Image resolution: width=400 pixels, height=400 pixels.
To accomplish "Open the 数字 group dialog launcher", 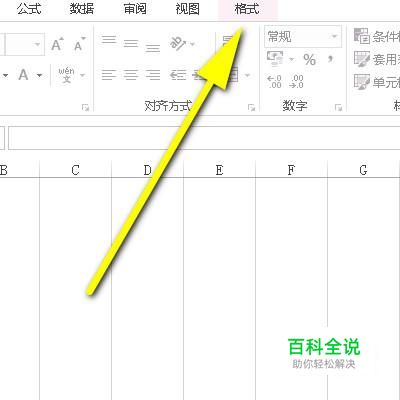I will pyautogui.click(x=338, y=107).
